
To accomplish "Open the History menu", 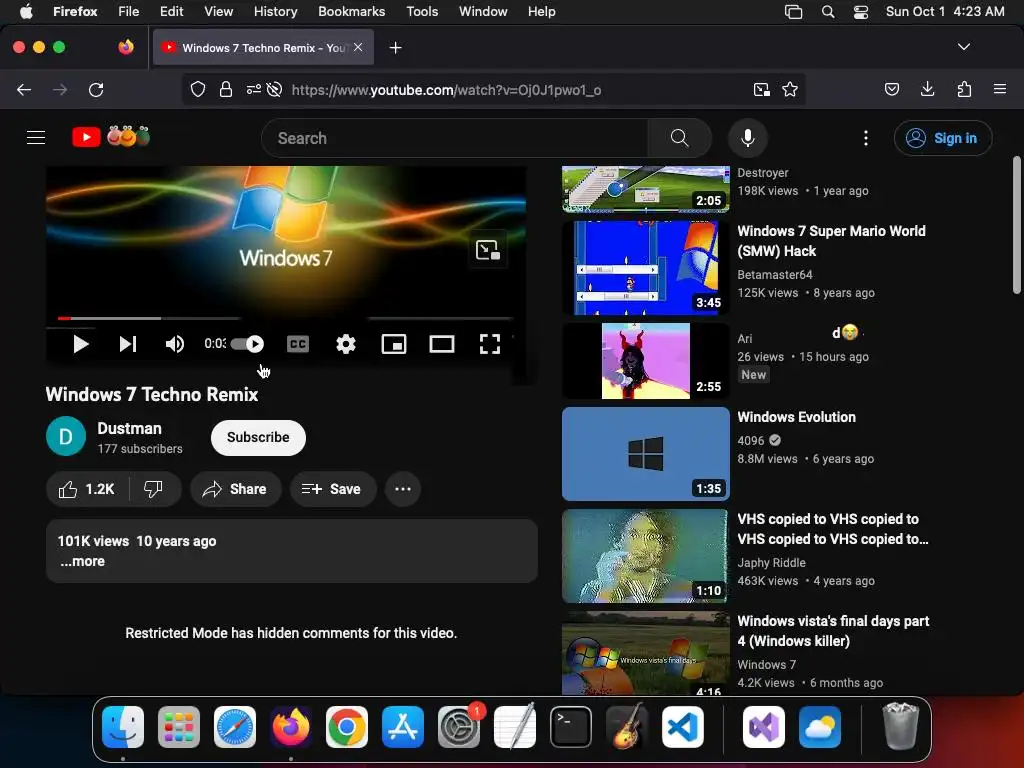I will (275, 12).
